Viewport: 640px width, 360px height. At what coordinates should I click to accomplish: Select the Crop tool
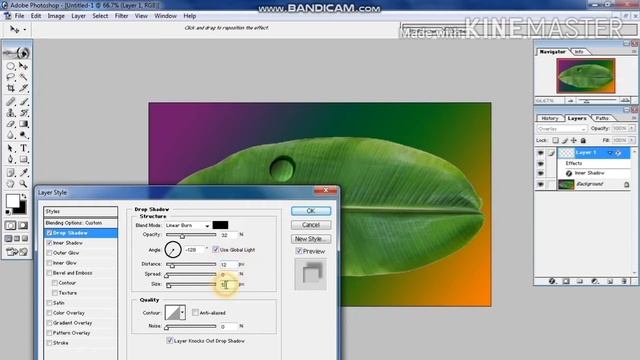coord(11,88)
